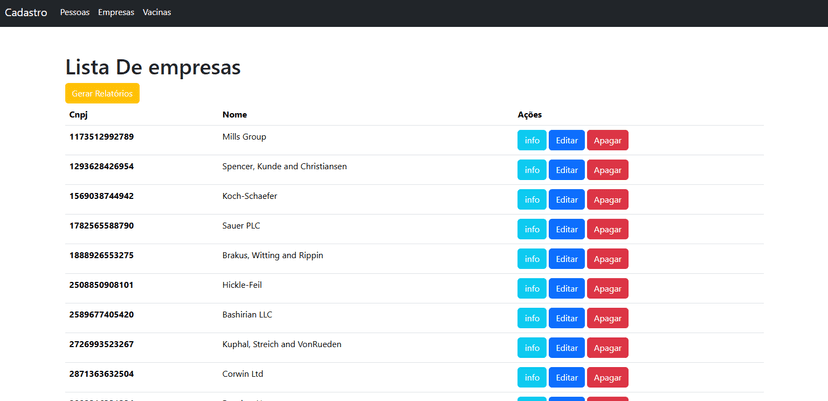The image size is (828, 401).
Task: Open the Empresas menu item
Action: pyautogui.click(x=116, y=13)
